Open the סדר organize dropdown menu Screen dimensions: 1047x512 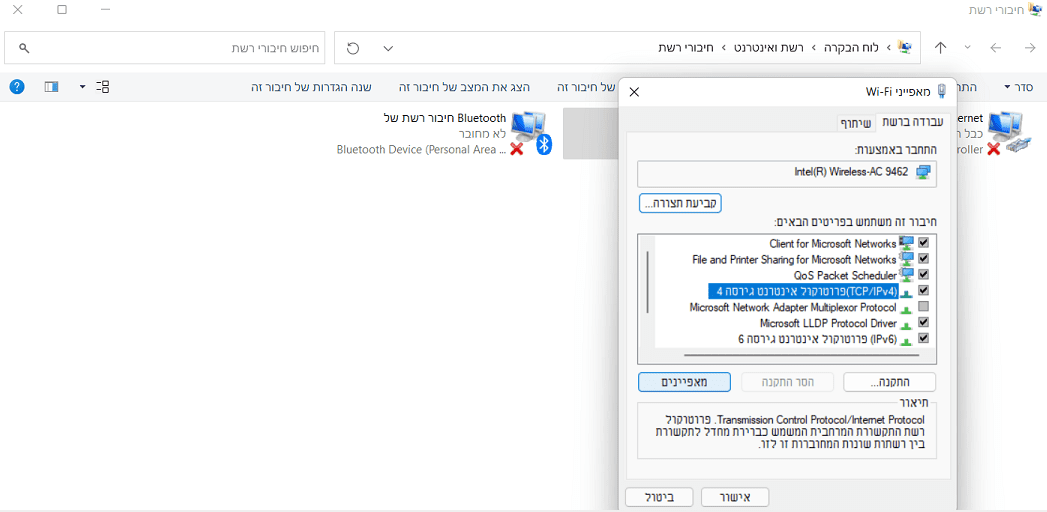[x=1019, y=87]
